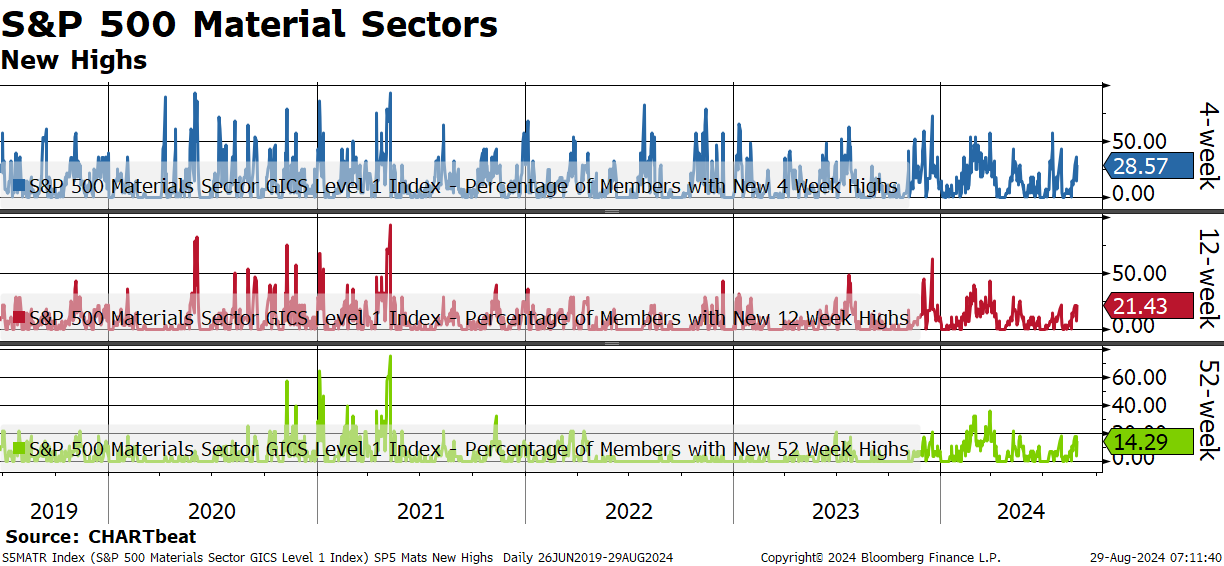The height and width of the screenshot is (566, 1224).
Task: Click the 29-Aug-2024 07:11:40 timestamp
Action: [x=1156, y=557]
